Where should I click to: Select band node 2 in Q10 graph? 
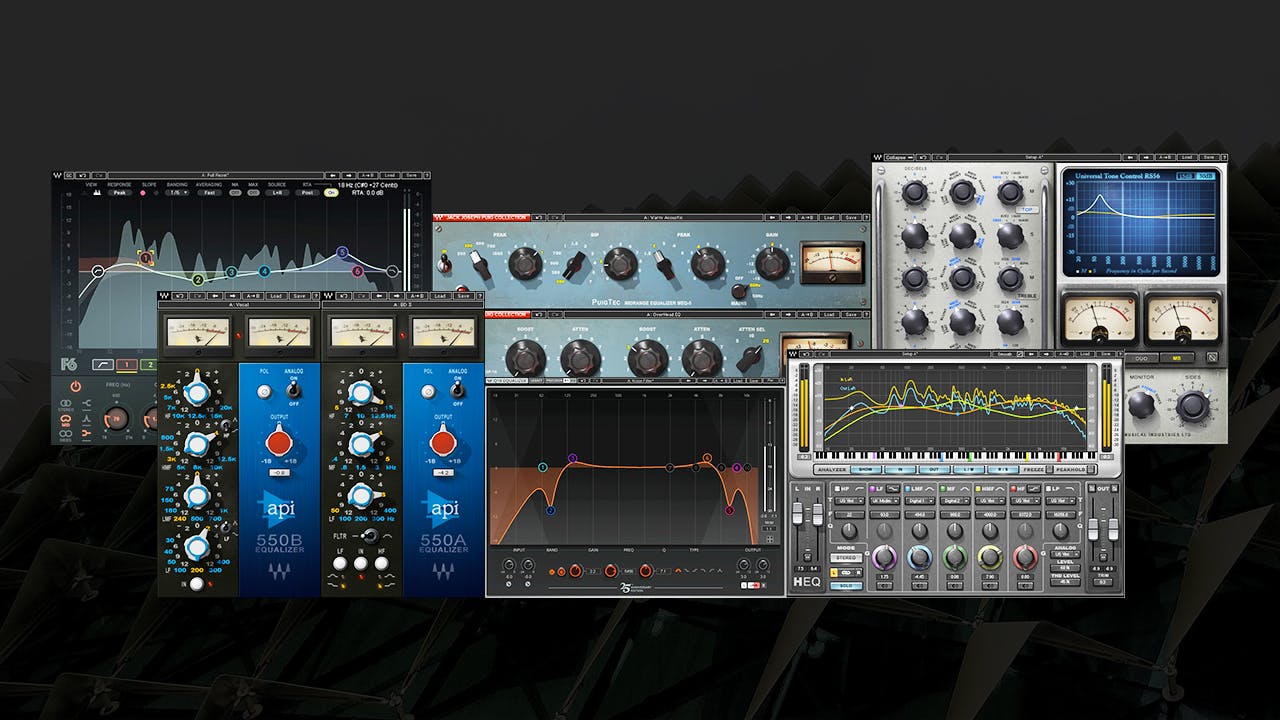(x=550, y=510)
